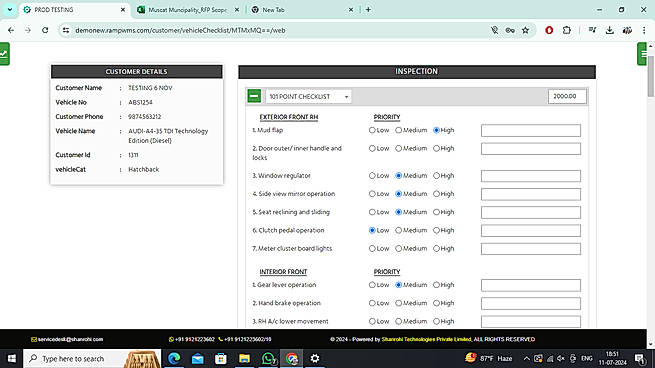655x368 pixels.
Task: Open notification center icon
Action: click(x=640, y=358)
